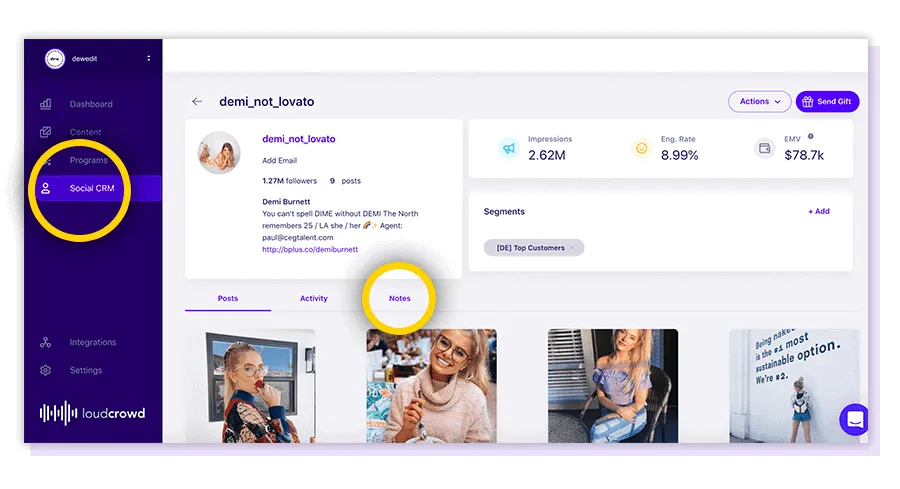
Task: Open Integrations in the sidebar
Action: click(93, 342)
